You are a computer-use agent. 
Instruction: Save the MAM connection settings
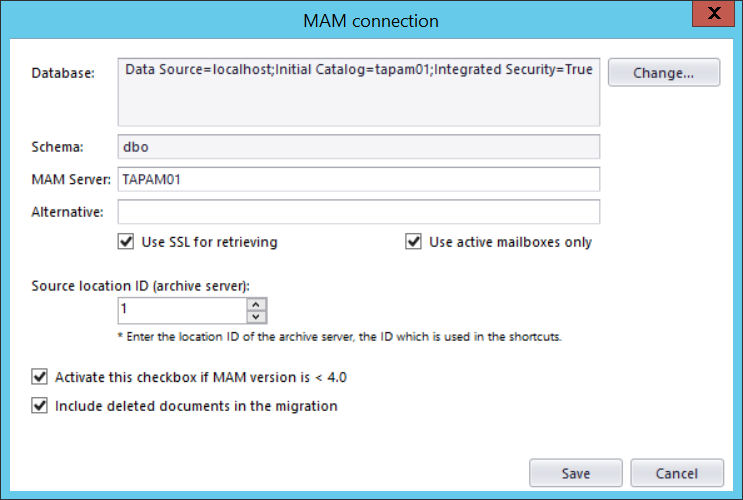tap(576, 473)
